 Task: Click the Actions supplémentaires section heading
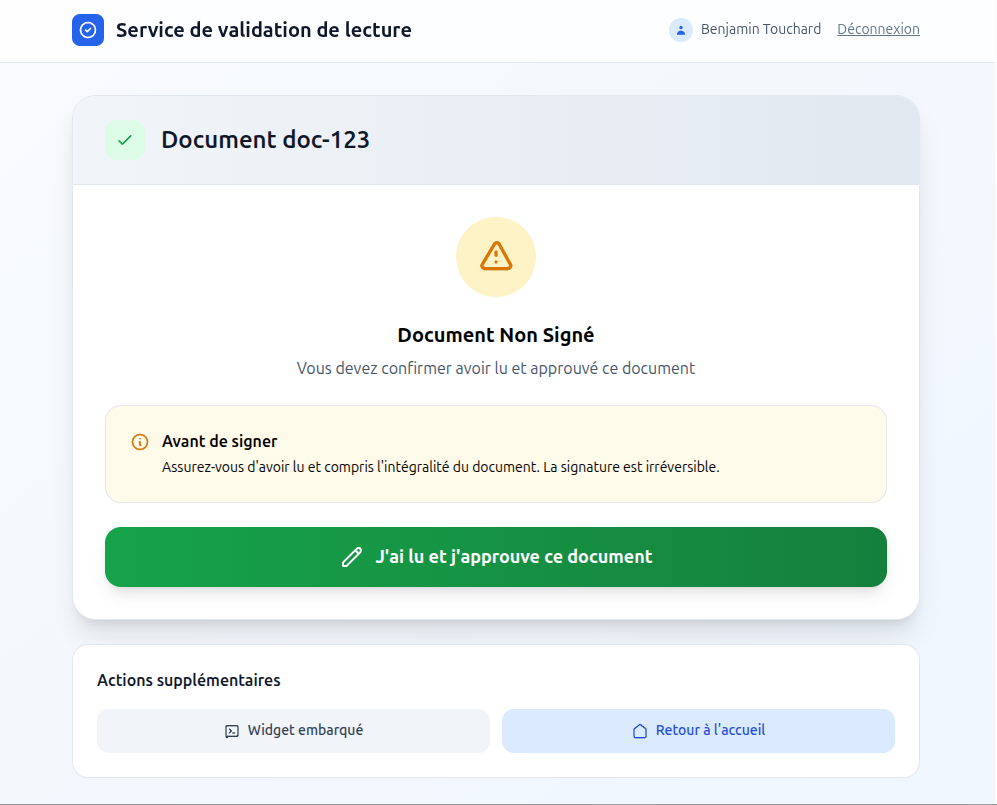coord(189,680)
